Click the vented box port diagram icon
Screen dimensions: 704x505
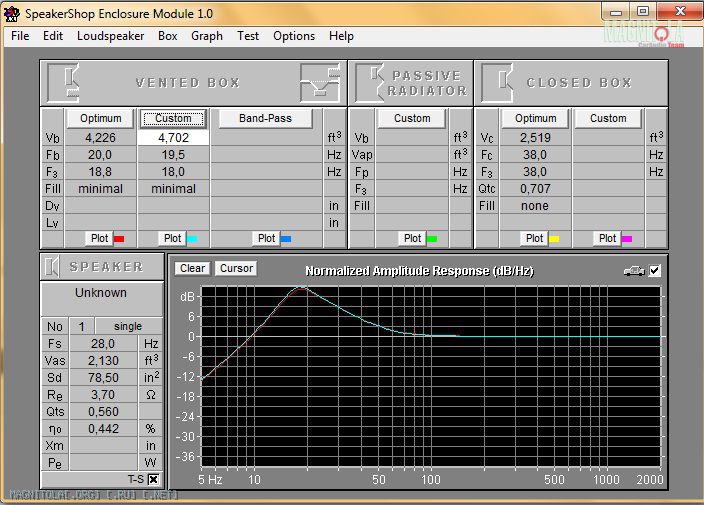[x=320, y=82]
